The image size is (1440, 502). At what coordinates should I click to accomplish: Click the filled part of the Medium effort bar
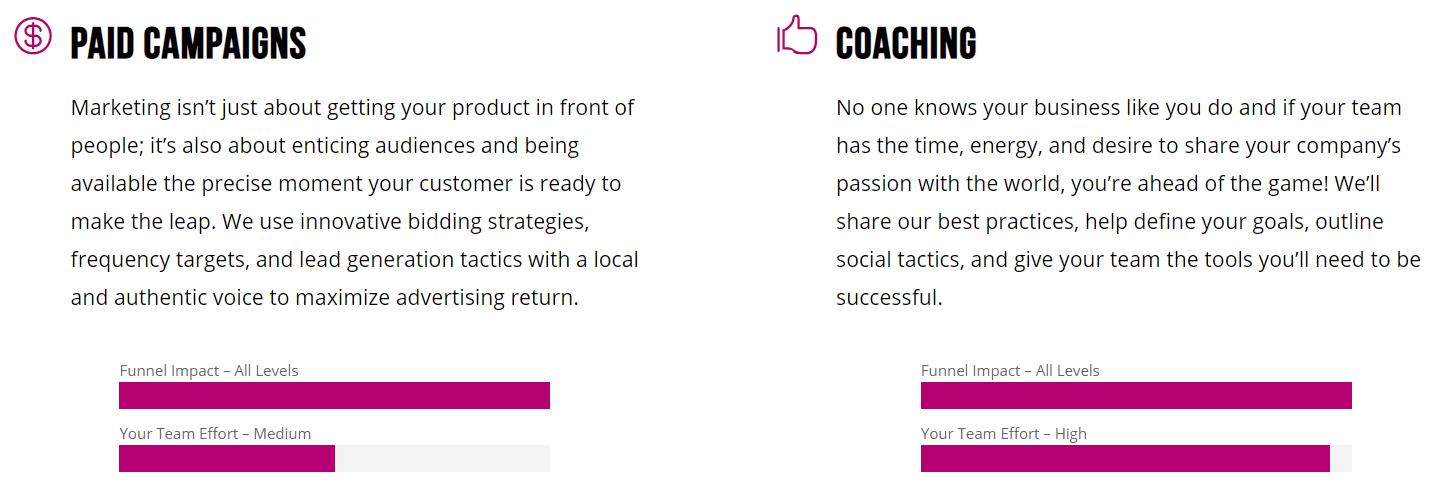(x=226, y=458)
